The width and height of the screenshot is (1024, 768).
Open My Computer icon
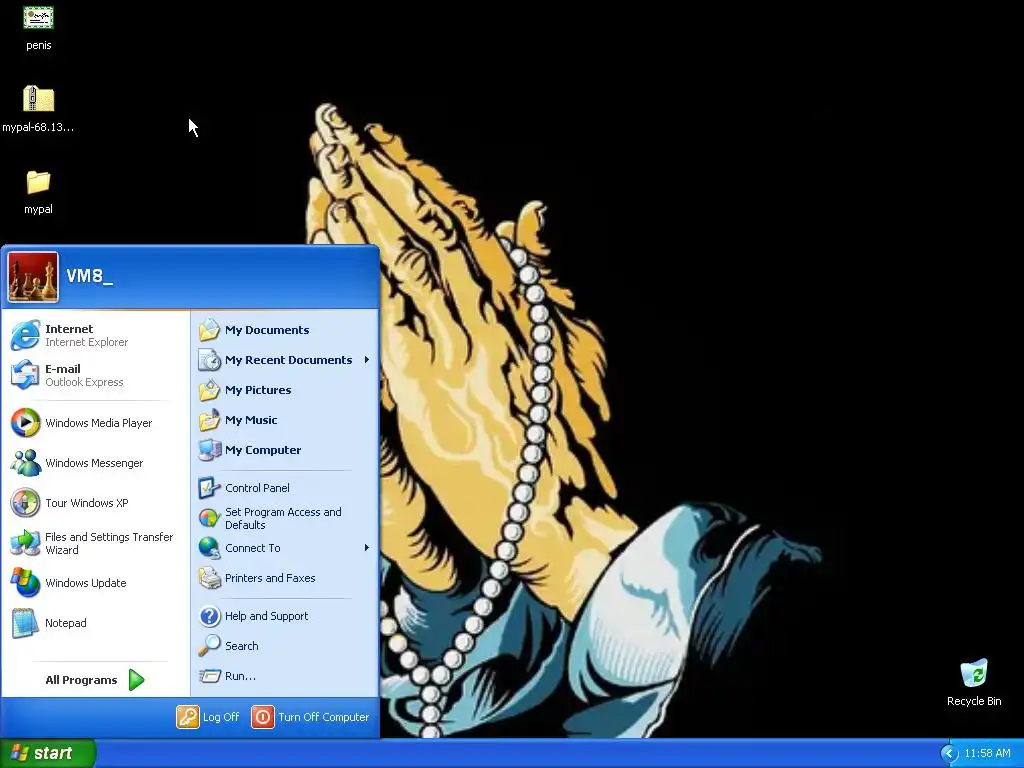(x=210, y=450)
